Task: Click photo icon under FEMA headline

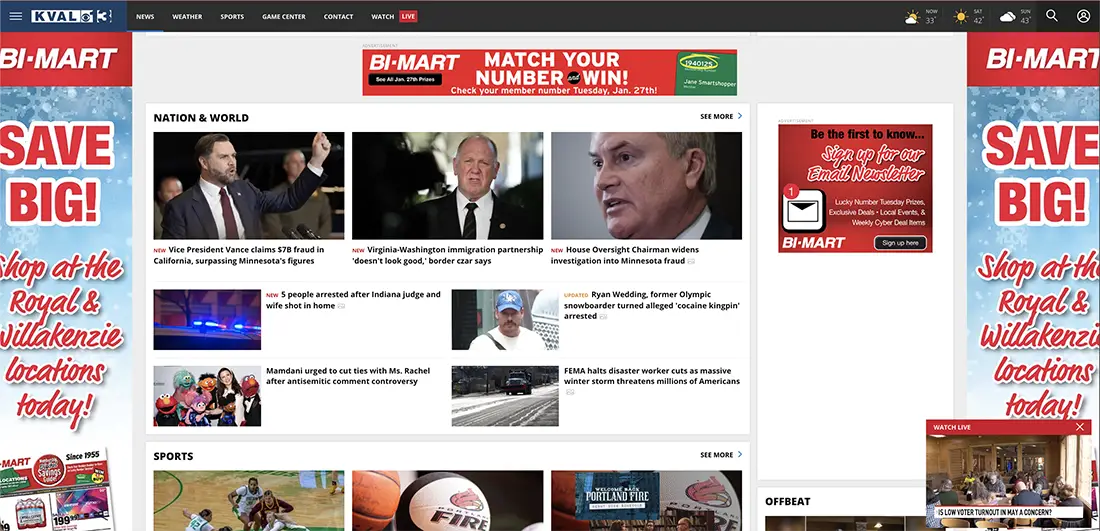Action: [570, 392]
